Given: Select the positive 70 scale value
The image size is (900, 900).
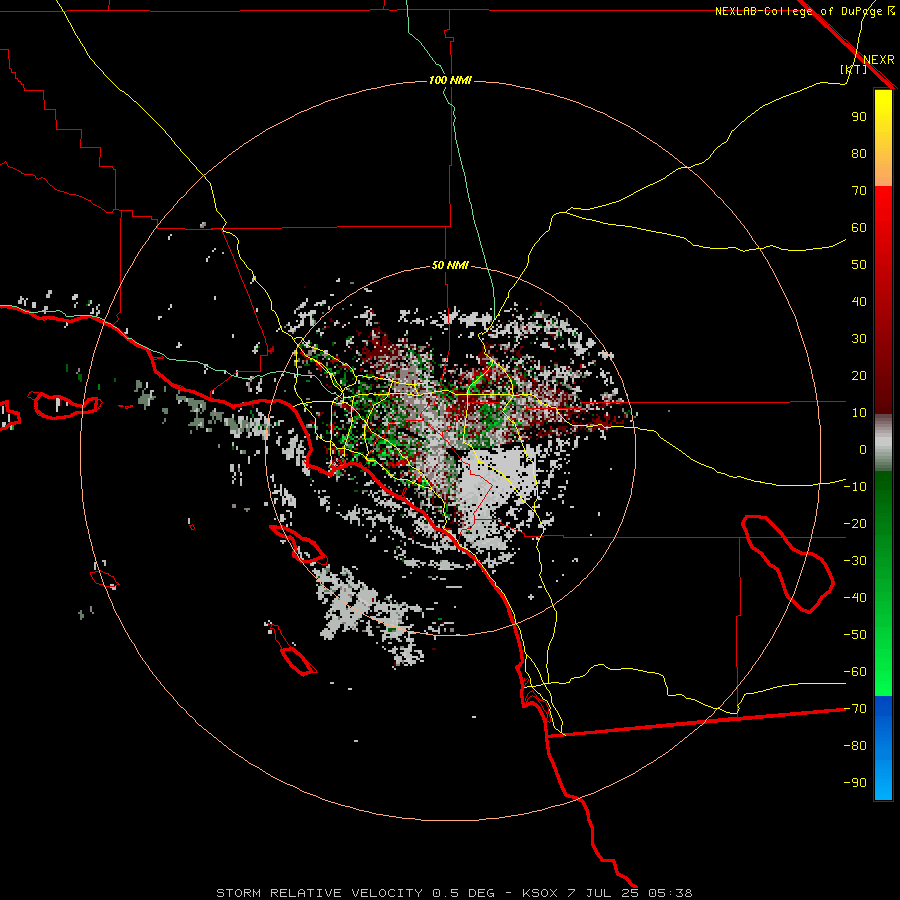Looking at the screenshot, I should pos(859,191).
